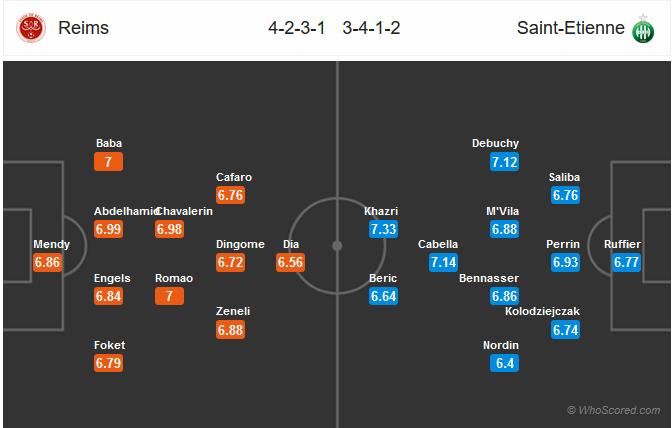The width and height of the screenshot is (672, 428).
Task: Click Cabella's 7.14 rating badge
Action: tap(443, 263)
